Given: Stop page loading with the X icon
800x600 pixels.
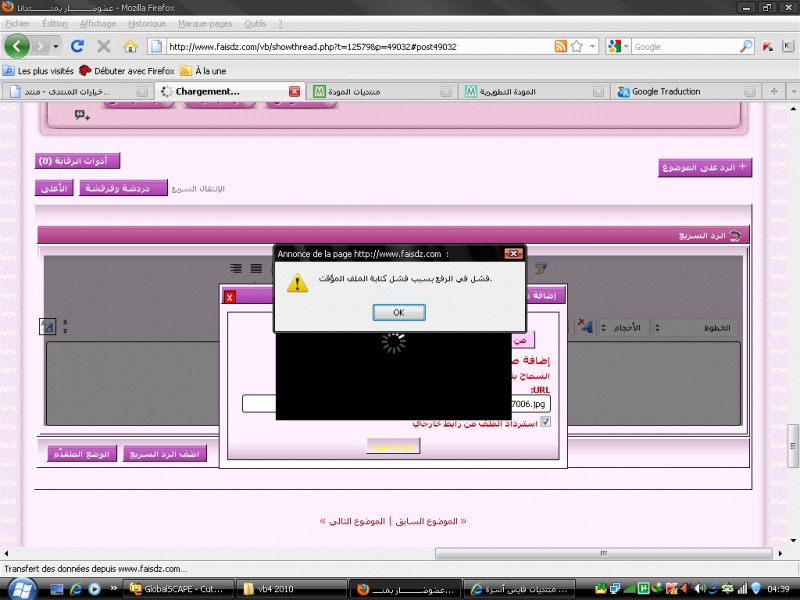Looking at the screenshot, I should pyautogui.click(x=103, y=46).
